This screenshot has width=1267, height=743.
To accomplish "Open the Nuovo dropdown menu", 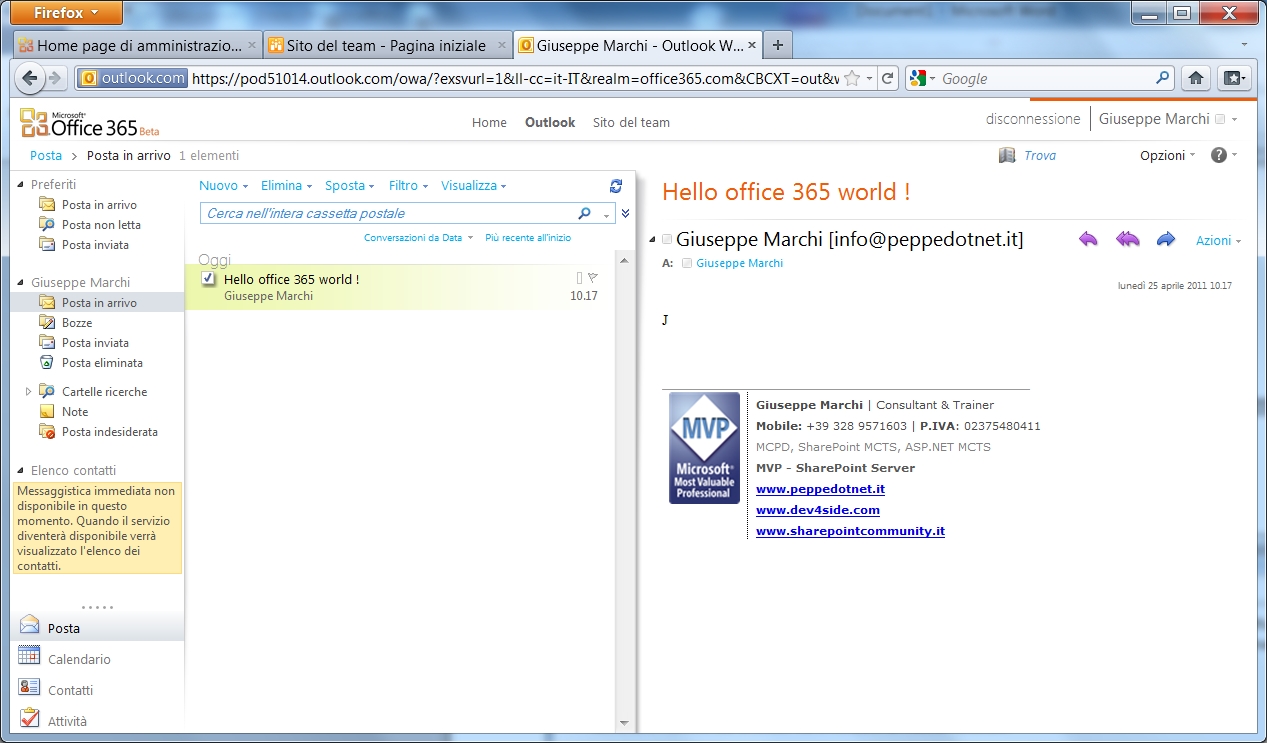I will pyautogui.click(x=223, y=185).
